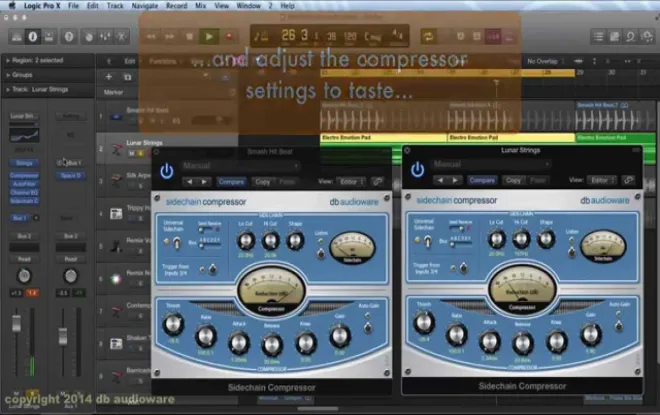Flip the Universal Sidechain switch on left compressor
This screenshot has width=660, height=415.
pos(177,242)
